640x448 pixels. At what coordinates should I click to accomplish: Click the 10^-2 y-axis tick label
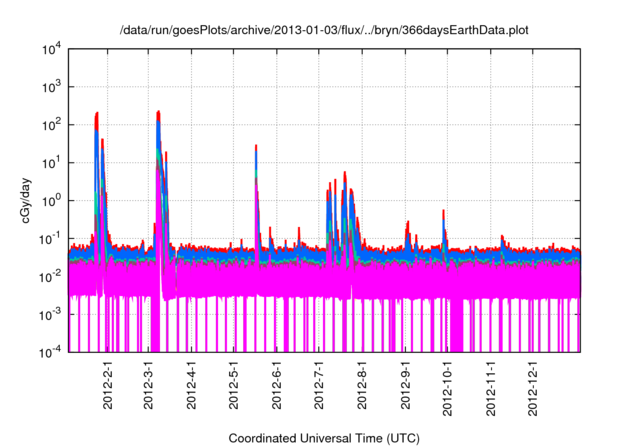point(50,277)
